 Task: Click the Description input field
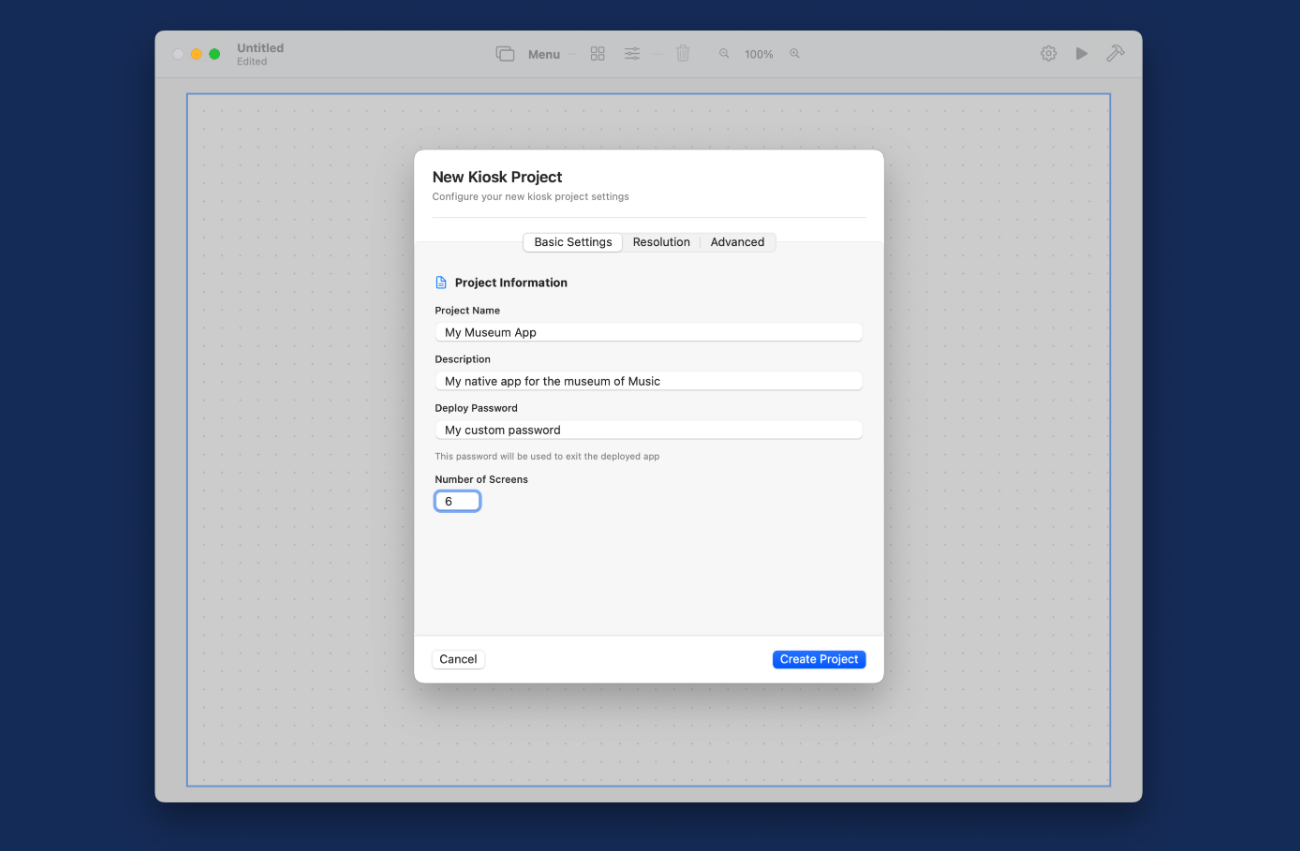coord(649,381)
